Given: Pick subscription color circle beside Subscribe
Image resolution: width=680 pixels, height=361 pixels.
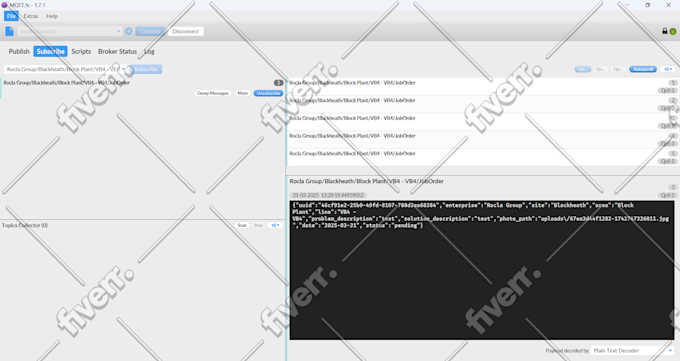Looking at the screenshot, I should tap(129, 69).
